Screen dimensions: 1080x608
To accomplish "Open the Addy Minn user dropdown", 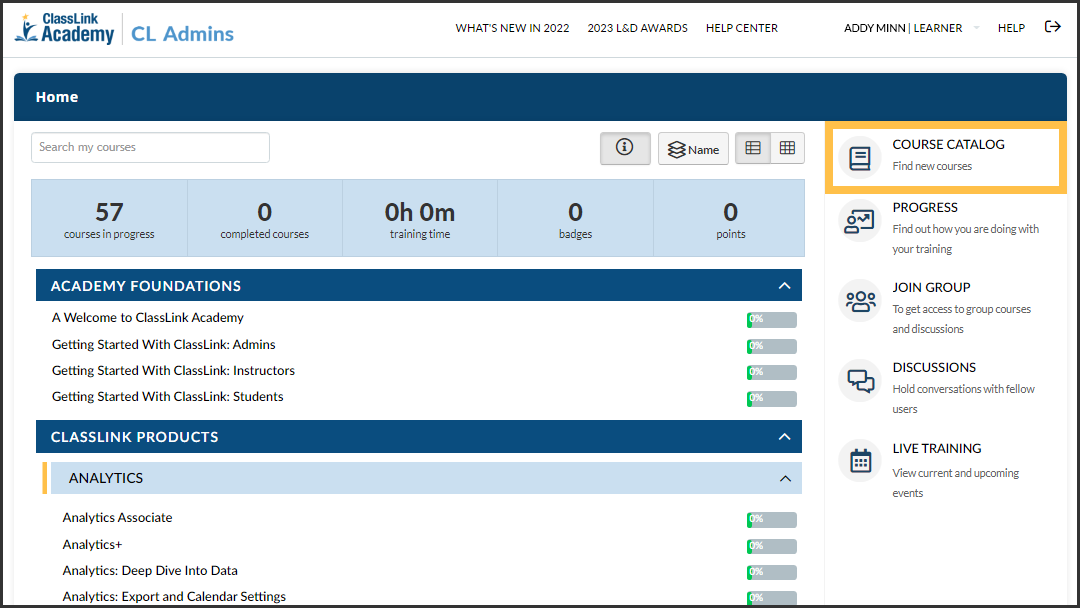I will point(911,28).
